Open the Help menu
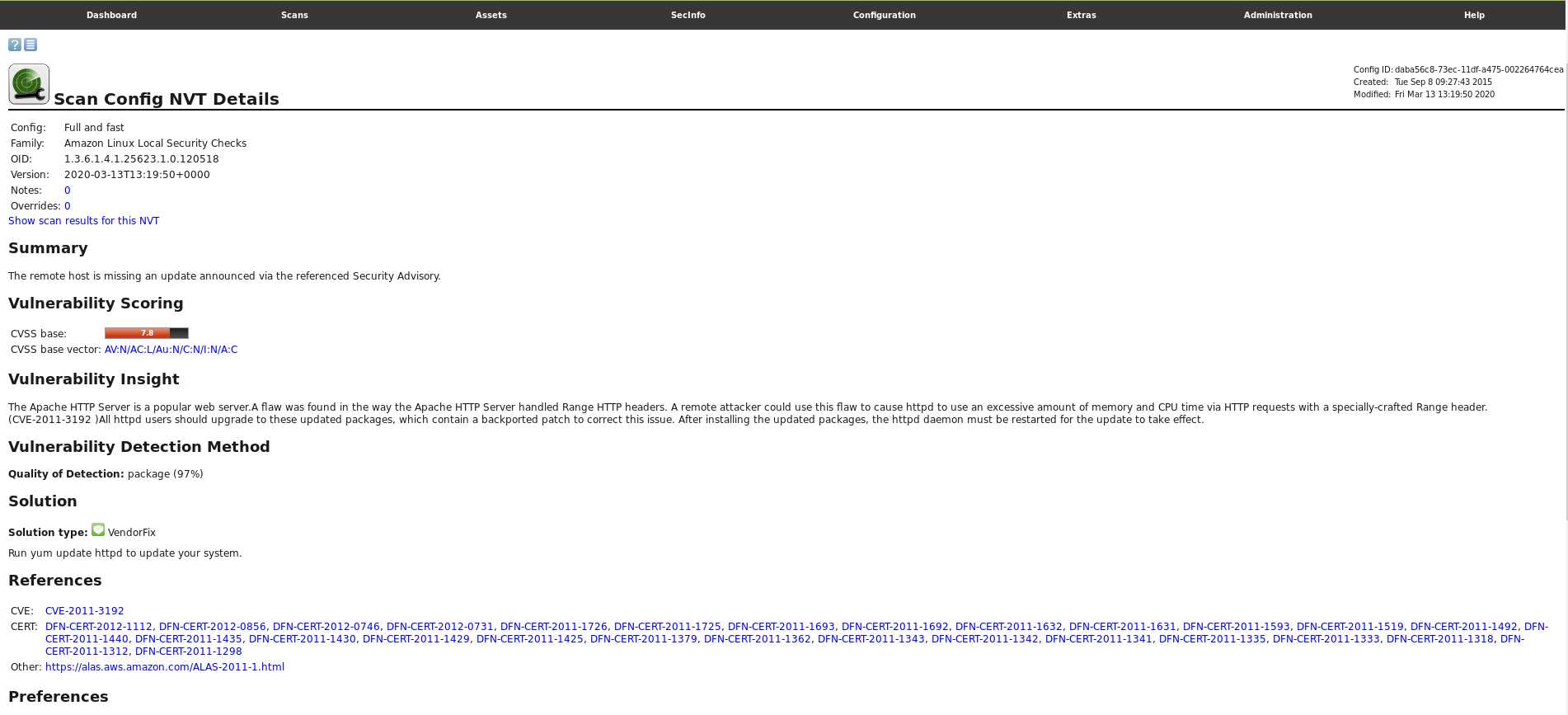 click(x=1474, y=15)
